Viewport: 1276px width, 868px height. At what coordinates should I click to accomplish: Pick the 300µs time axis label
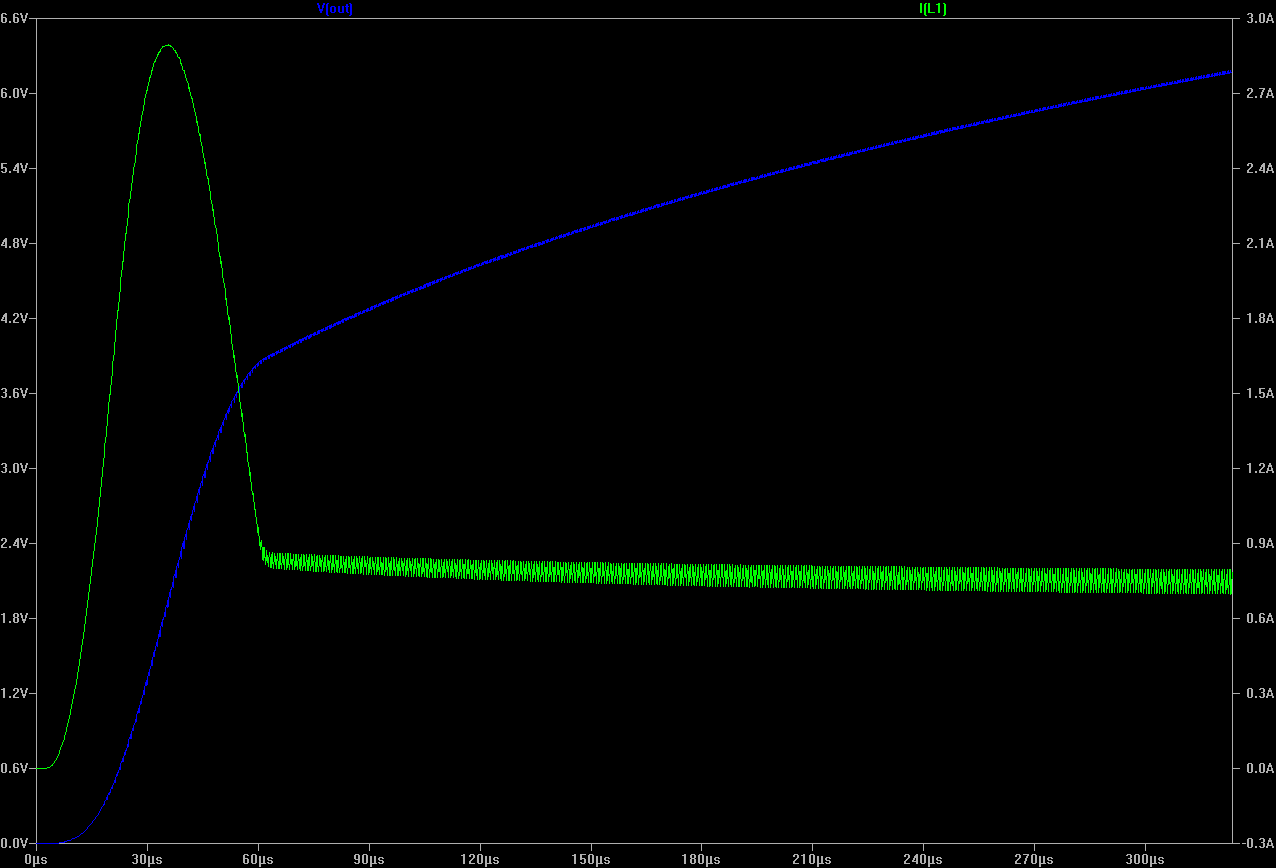point(1145,860)
